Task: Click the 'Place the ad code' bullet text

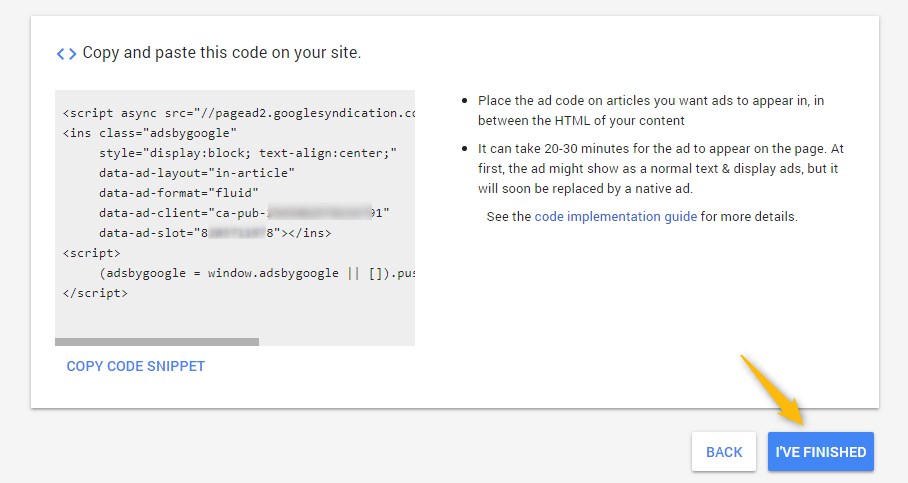Action: coord(650,110)
